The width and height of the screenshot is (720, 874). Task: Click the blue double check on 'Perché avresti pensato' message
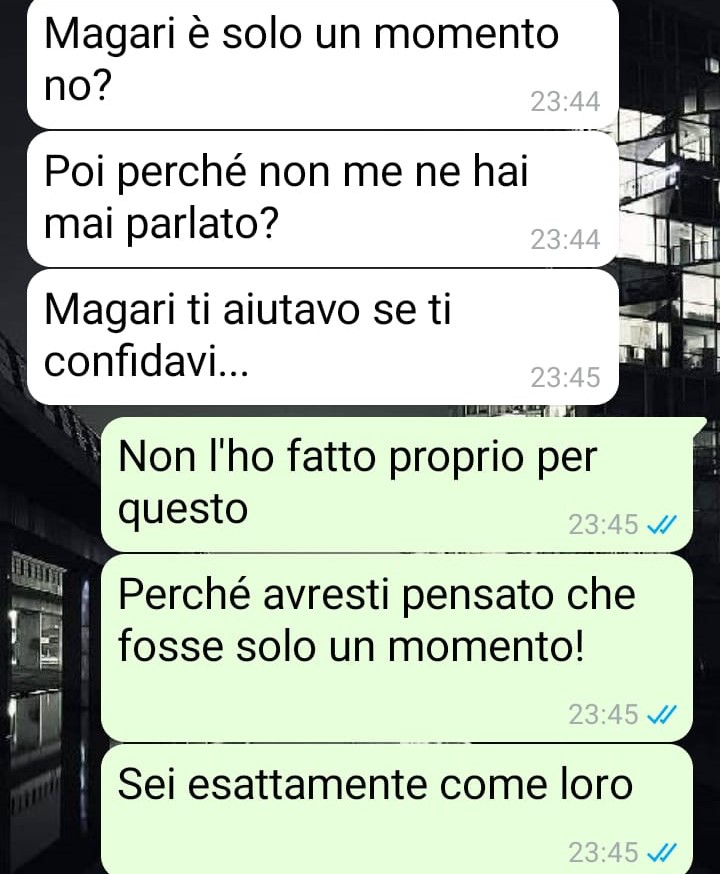[661, 714]
